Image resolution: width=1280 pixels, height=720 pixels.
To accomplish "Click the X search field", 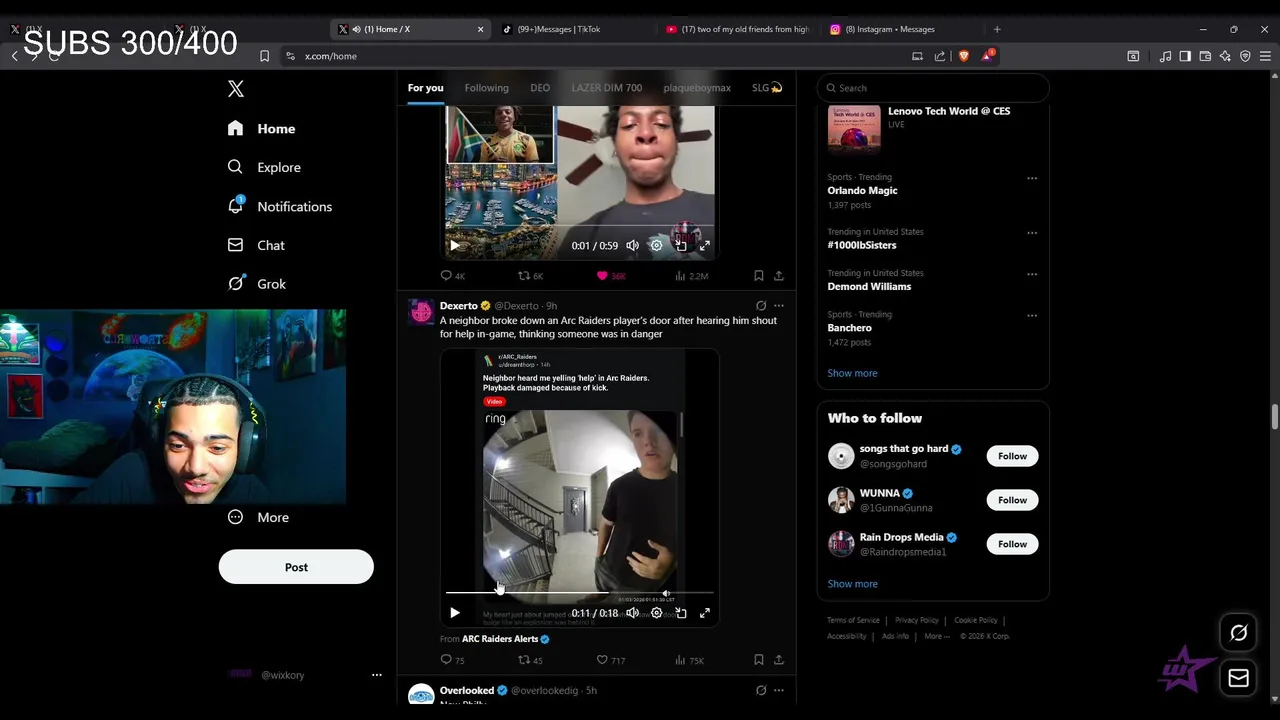I will click(x=933, y=88).
